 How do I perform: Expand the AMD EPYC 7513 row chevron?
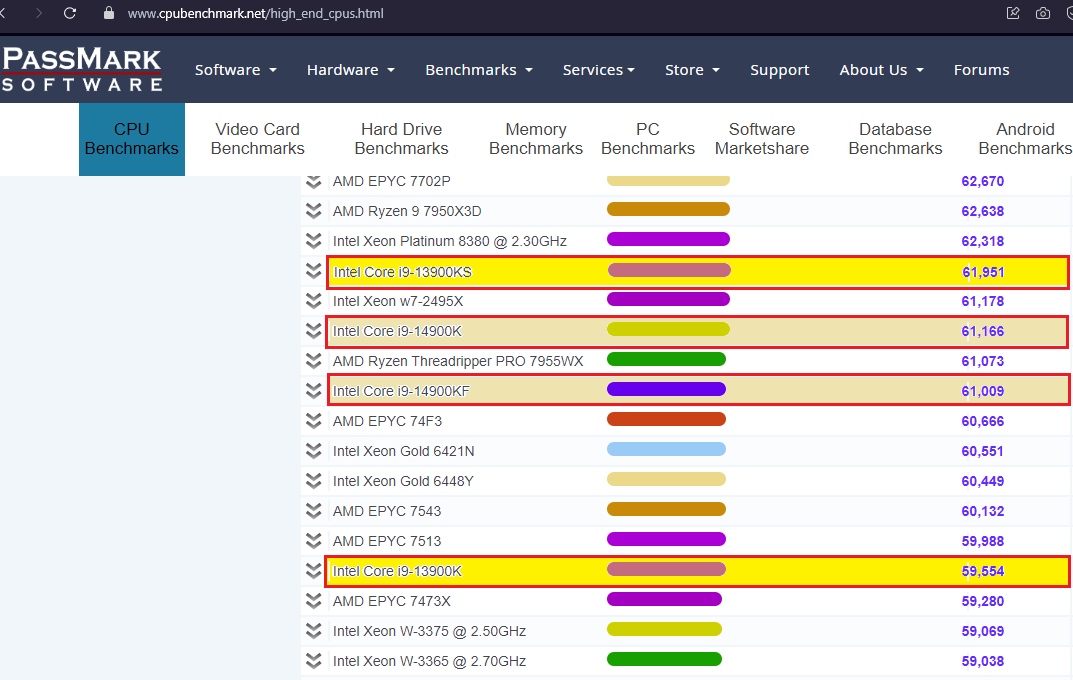[x=313, y=541]
